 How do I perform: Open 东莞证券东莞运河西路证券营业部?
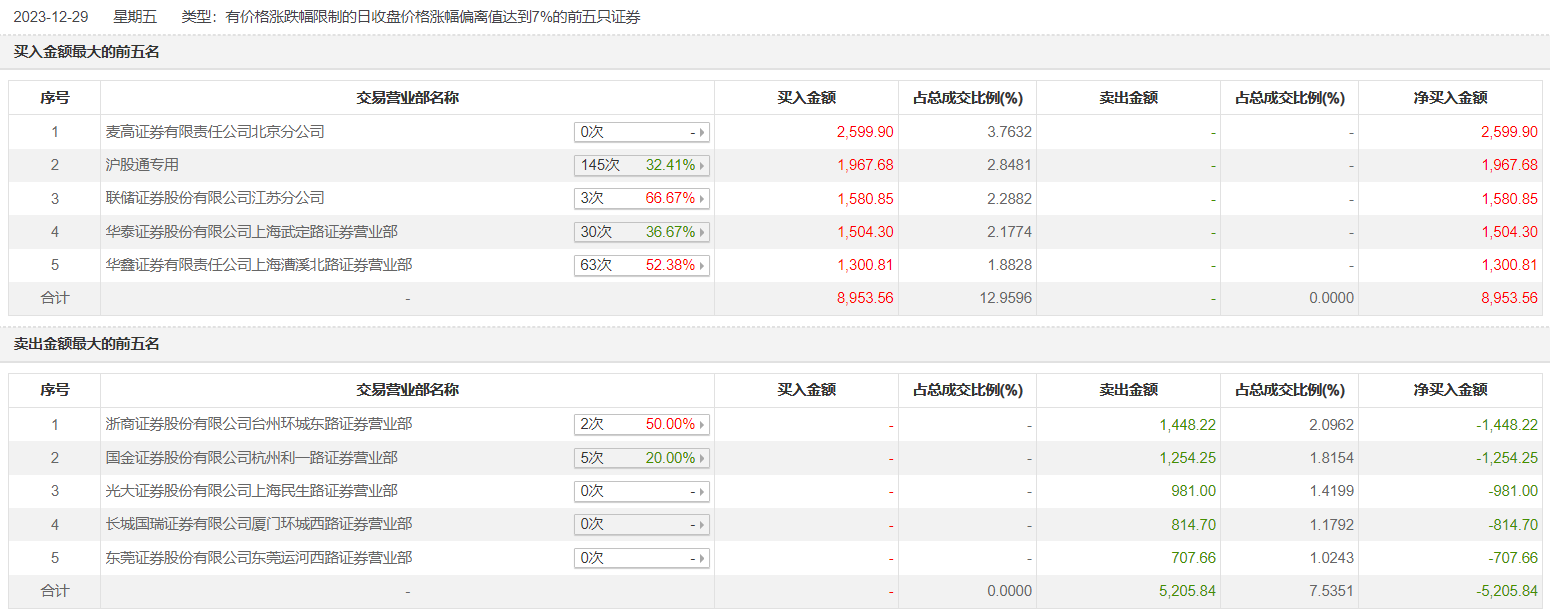pyautogui.click(x=259, y=557)
